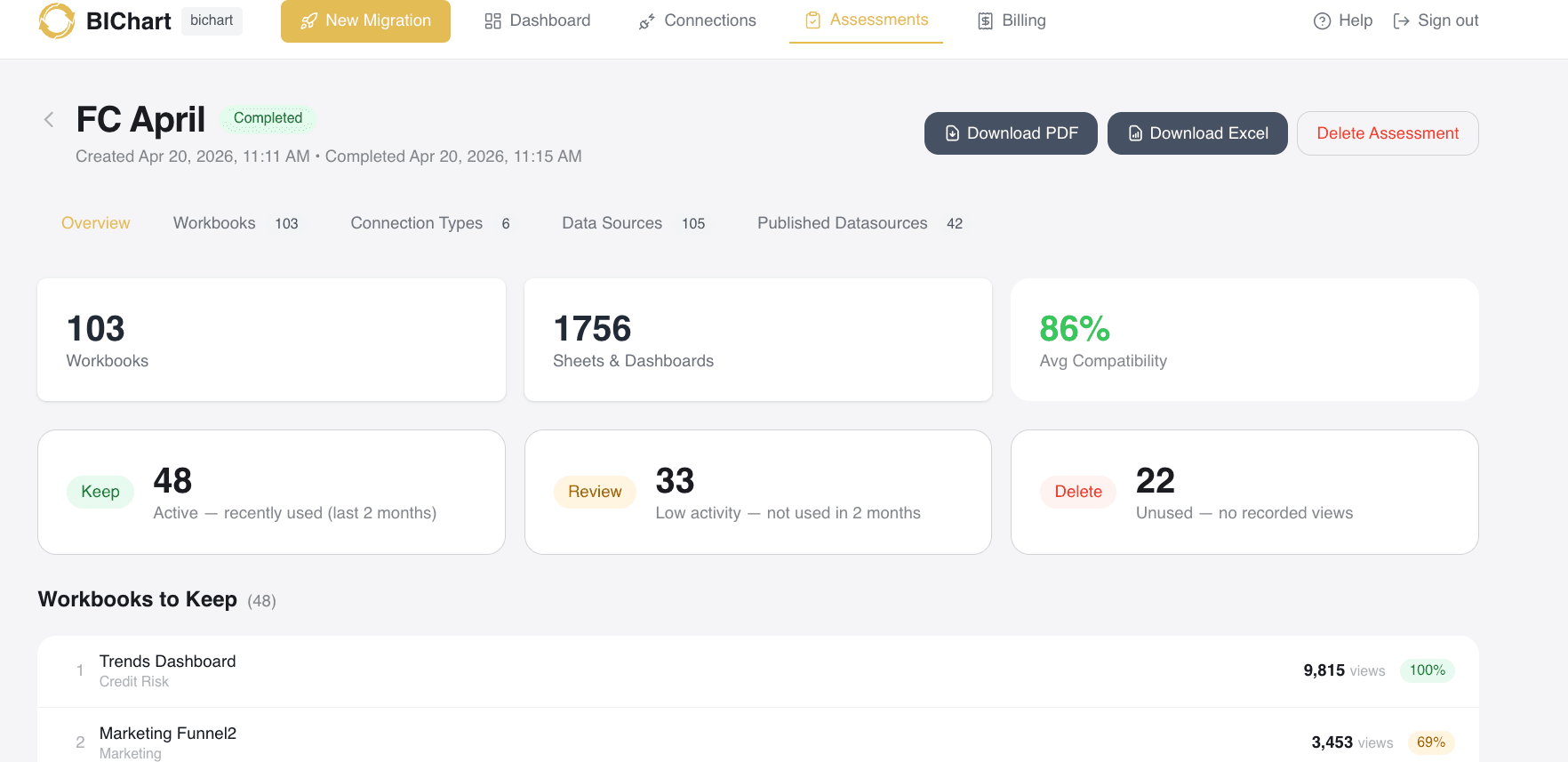Open the Dashboard nav item
The height and width of the screenshot is (762, 1568).
click(x=537, y=20)
